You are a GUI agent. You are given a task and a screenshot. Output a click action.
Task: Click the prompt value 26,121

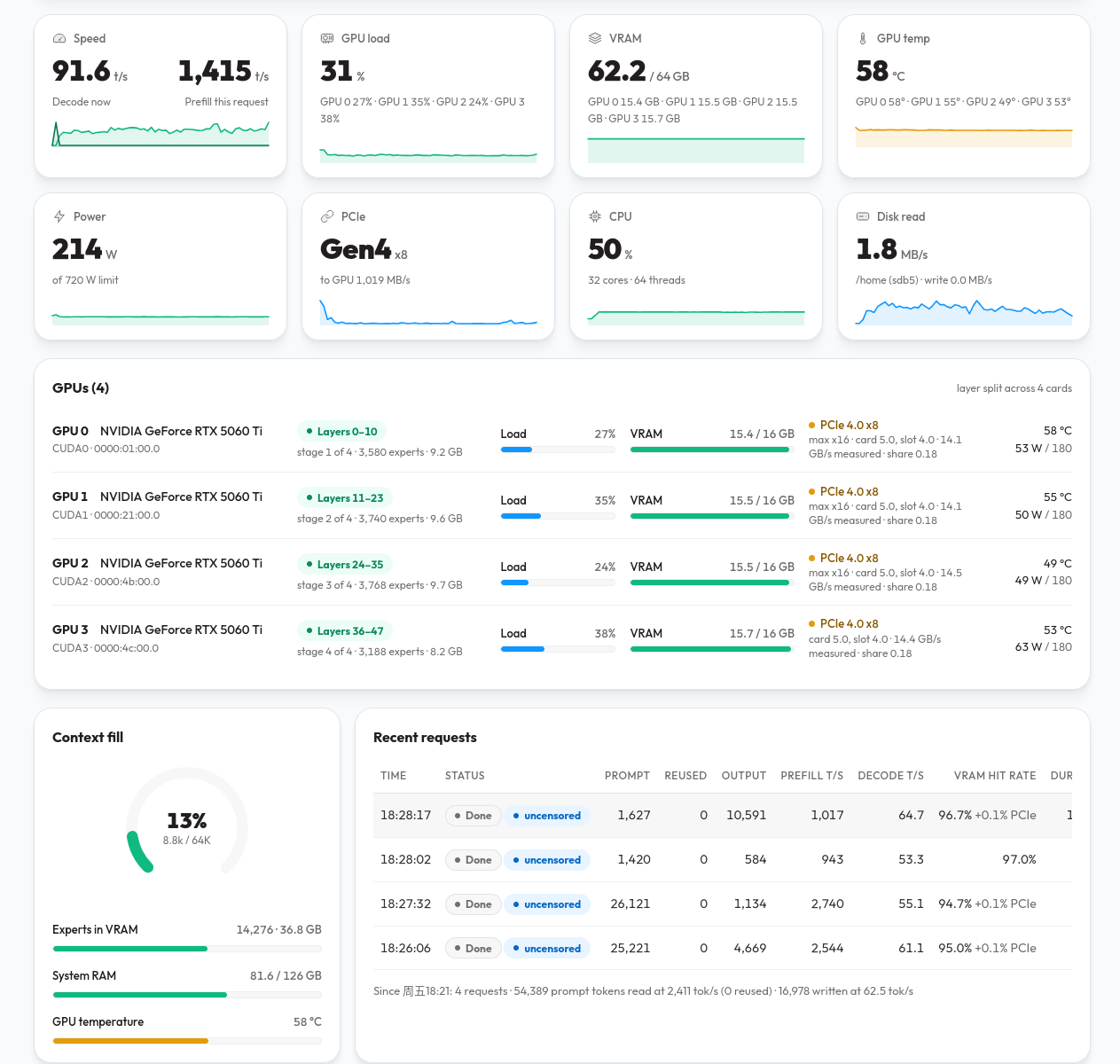tap(630, 904)
